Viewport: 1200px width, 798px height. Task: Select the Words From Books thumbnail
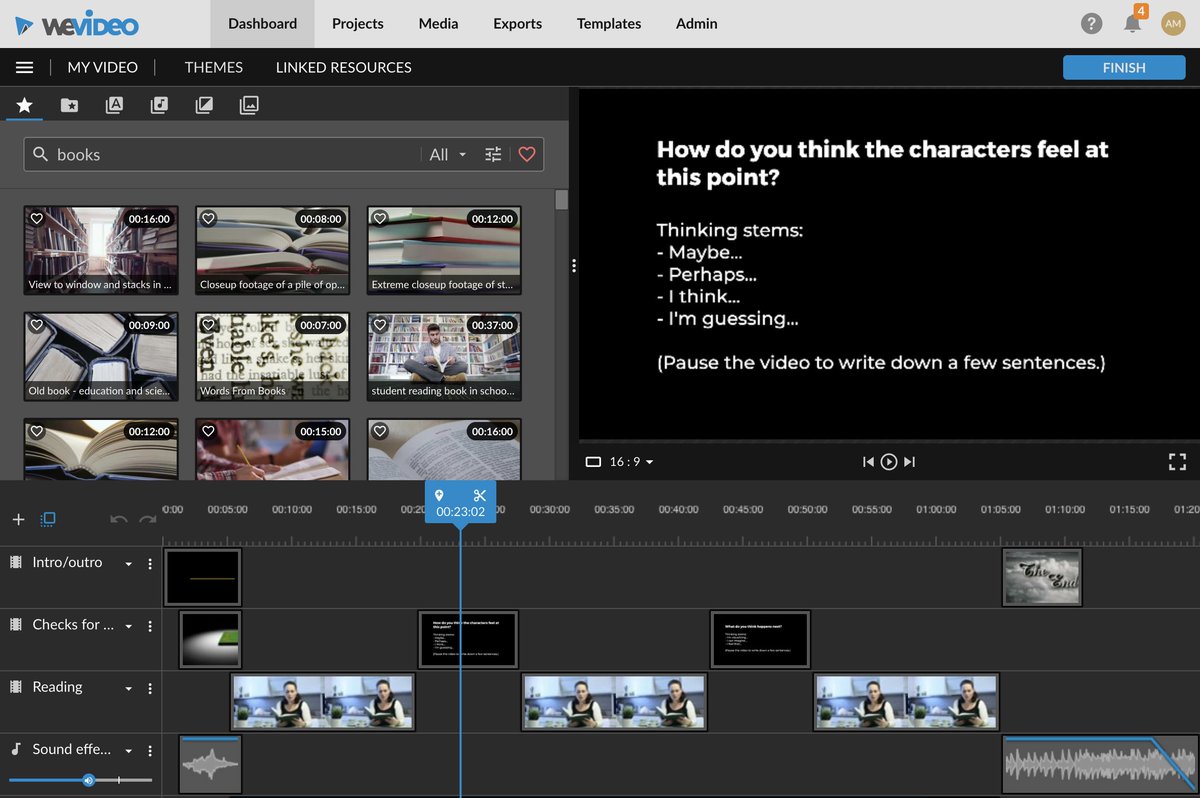click(272, 357)
